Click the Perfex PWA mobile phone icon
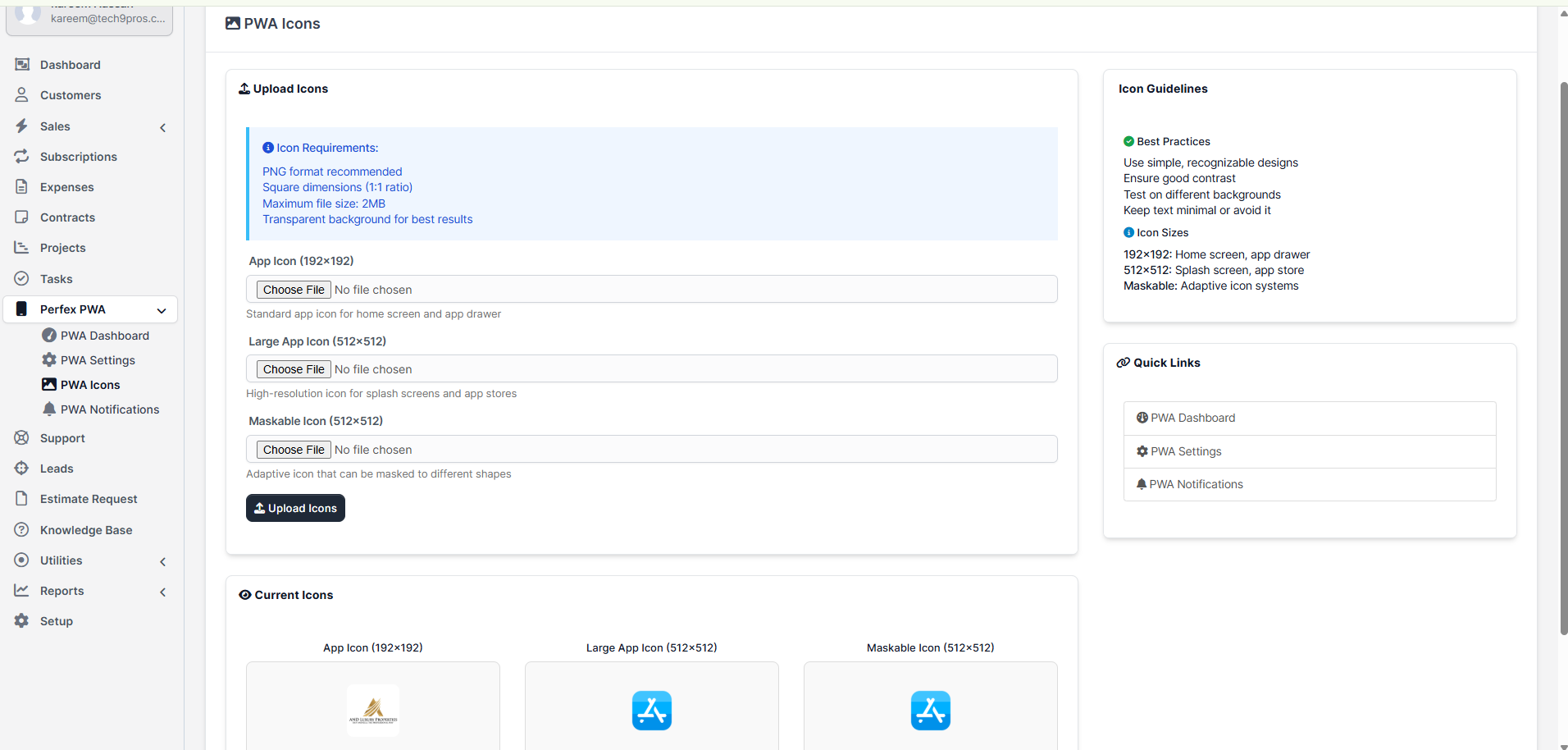This screenshot has width=1568, height=750. 22,309
